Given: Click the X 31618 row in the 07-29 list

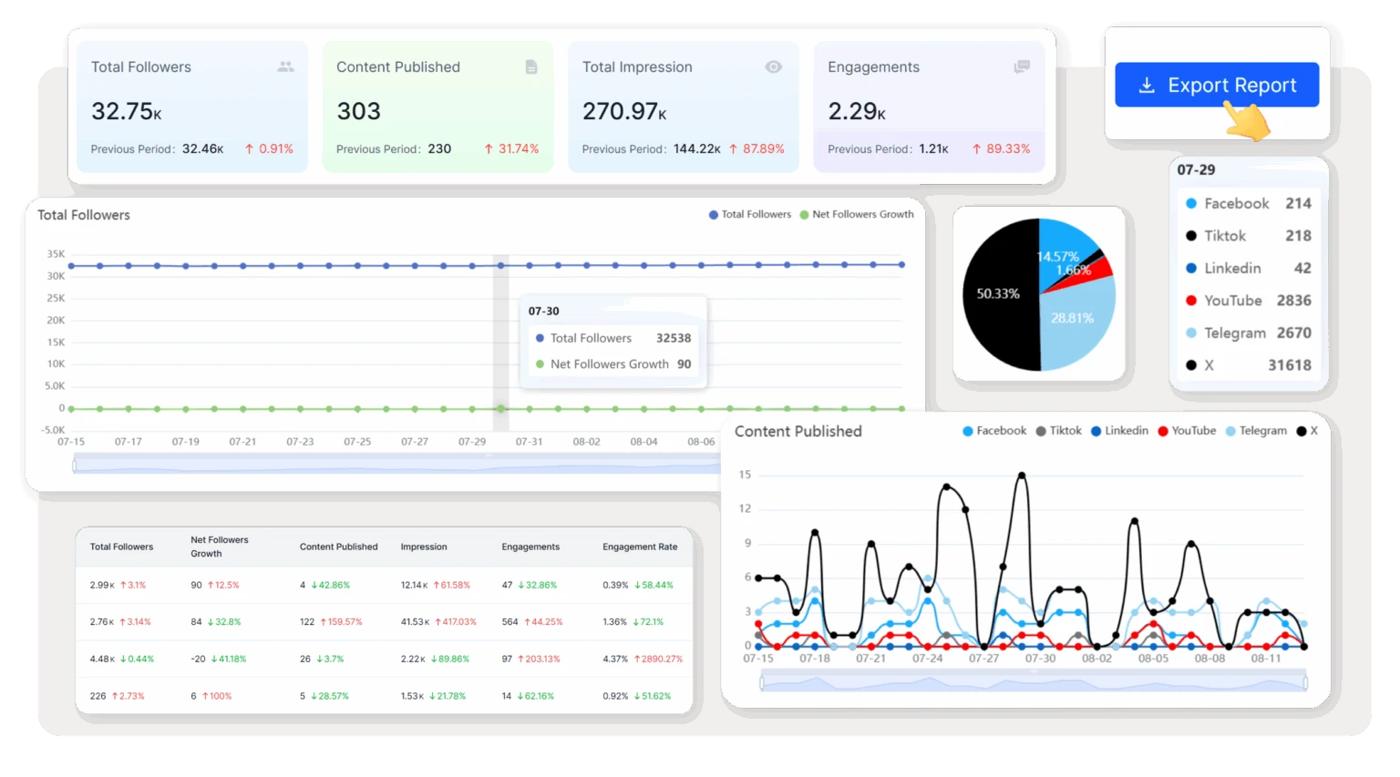Looking at the screenshot, I should tap(1248, 365).
